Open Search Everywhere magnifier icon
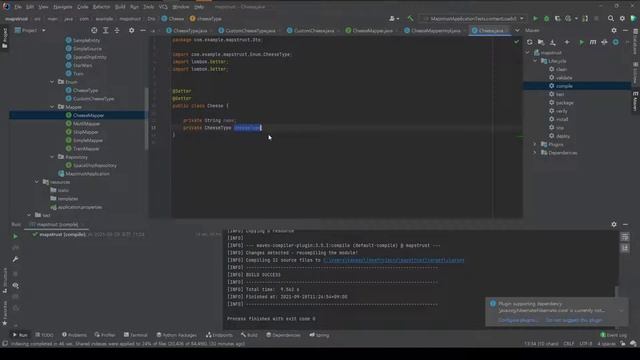640x360 pixels. pyautogui.click(x=611, y=18)
